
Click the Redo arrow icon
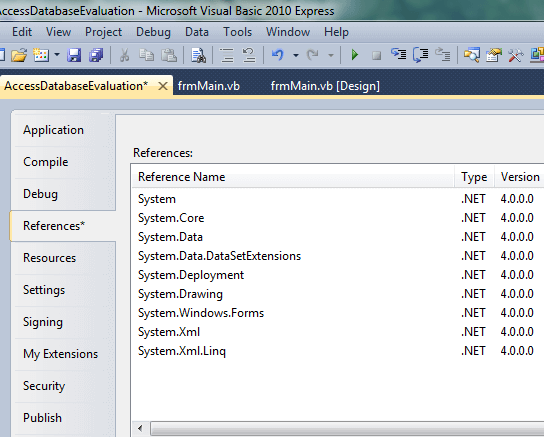313,55
